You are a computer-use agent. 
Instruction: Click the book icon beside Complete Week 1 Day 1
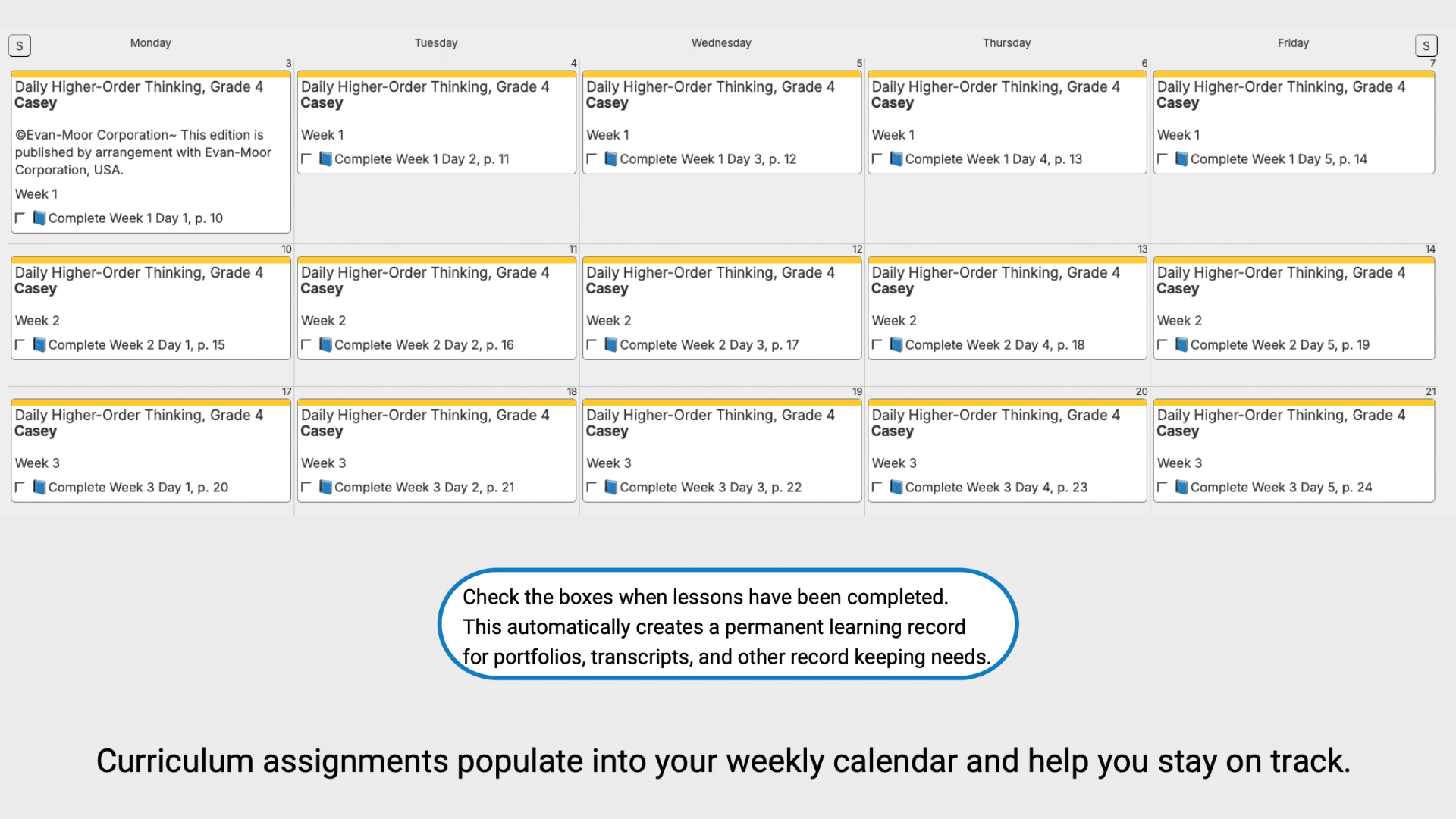click(40, 218)
